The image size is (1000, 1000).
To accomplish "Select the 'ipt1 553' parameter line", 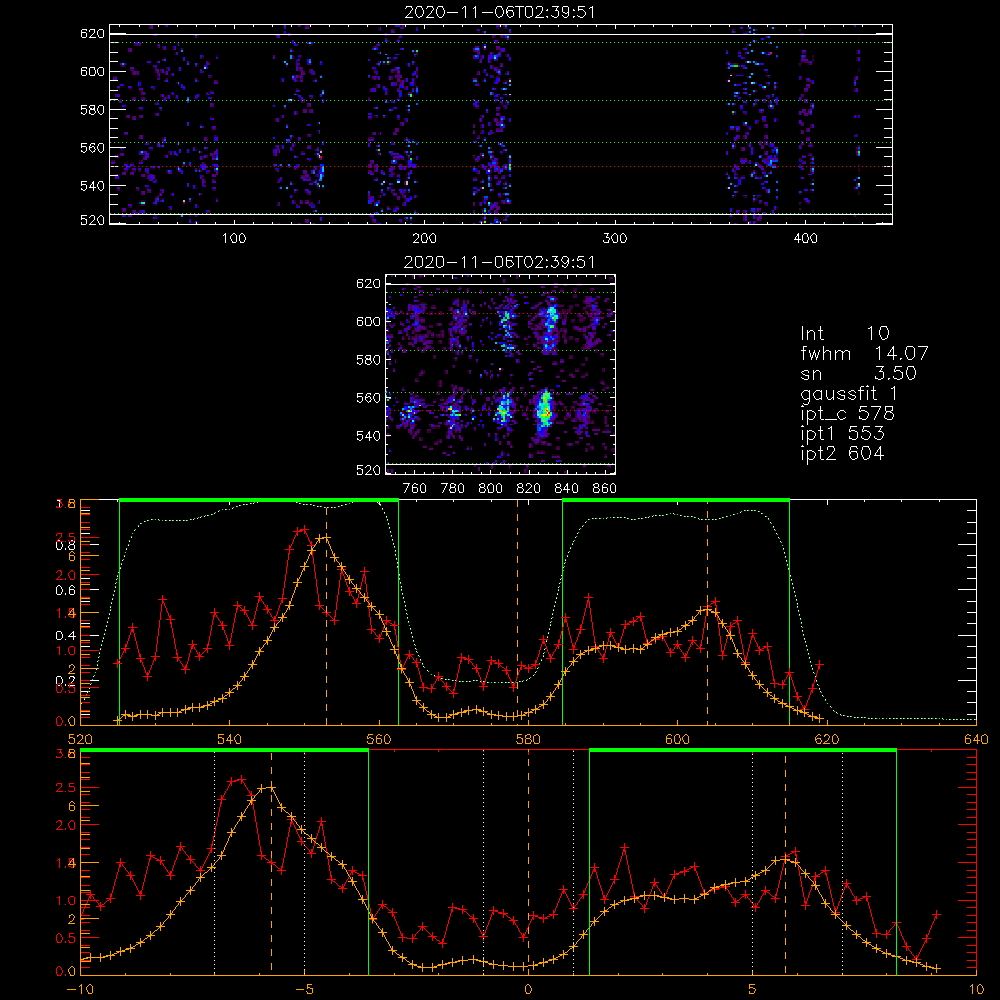I will pos(842,434).
